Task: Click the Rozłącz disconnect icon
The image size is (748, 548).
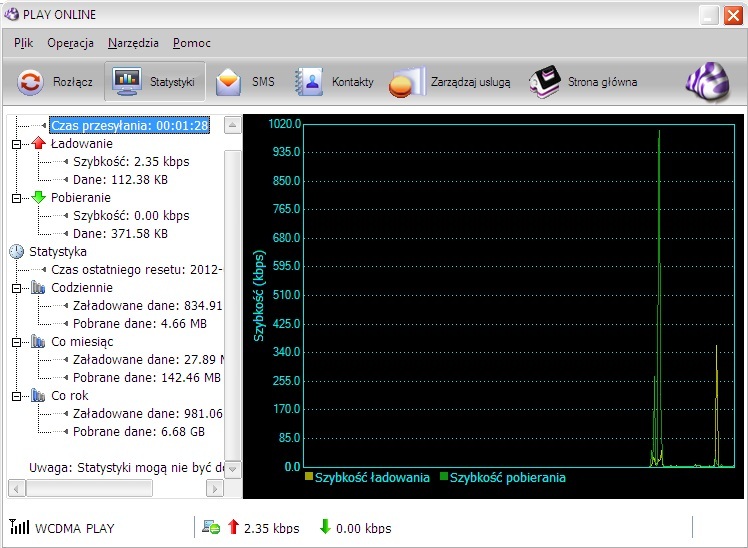Action: 30,82
